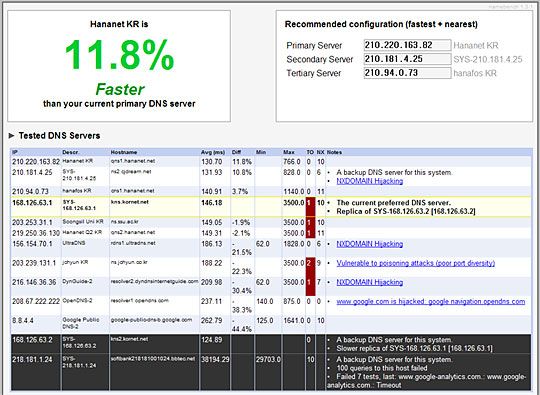Click the Min column header
The height and width of the screenshot is (395, 540).
[x=261, y=152]
